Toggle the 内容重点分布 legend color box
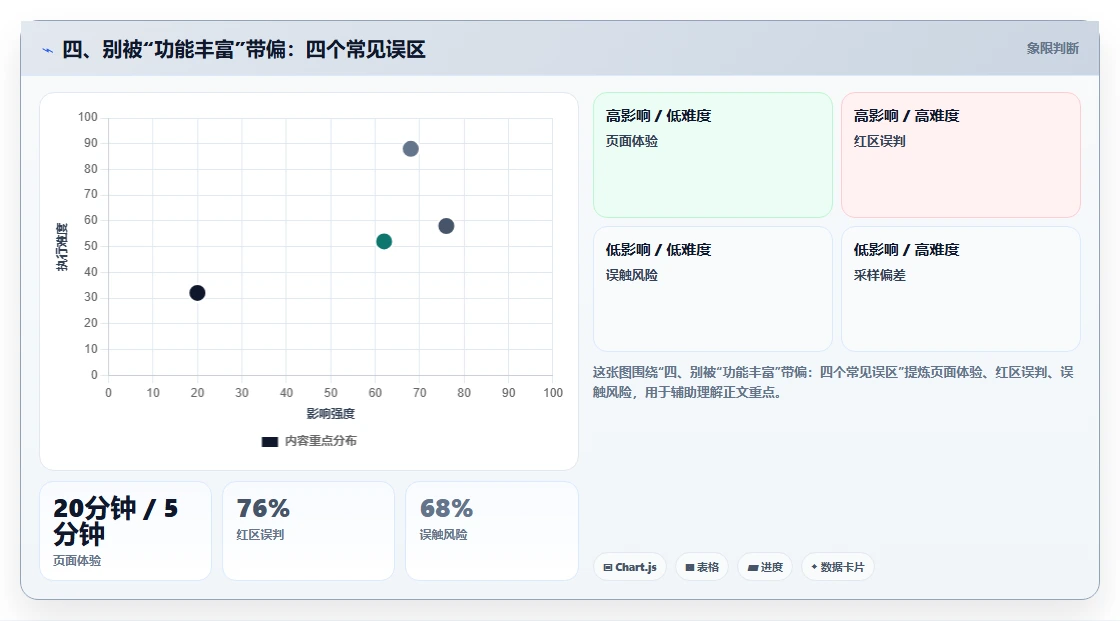 coord(269,442)
